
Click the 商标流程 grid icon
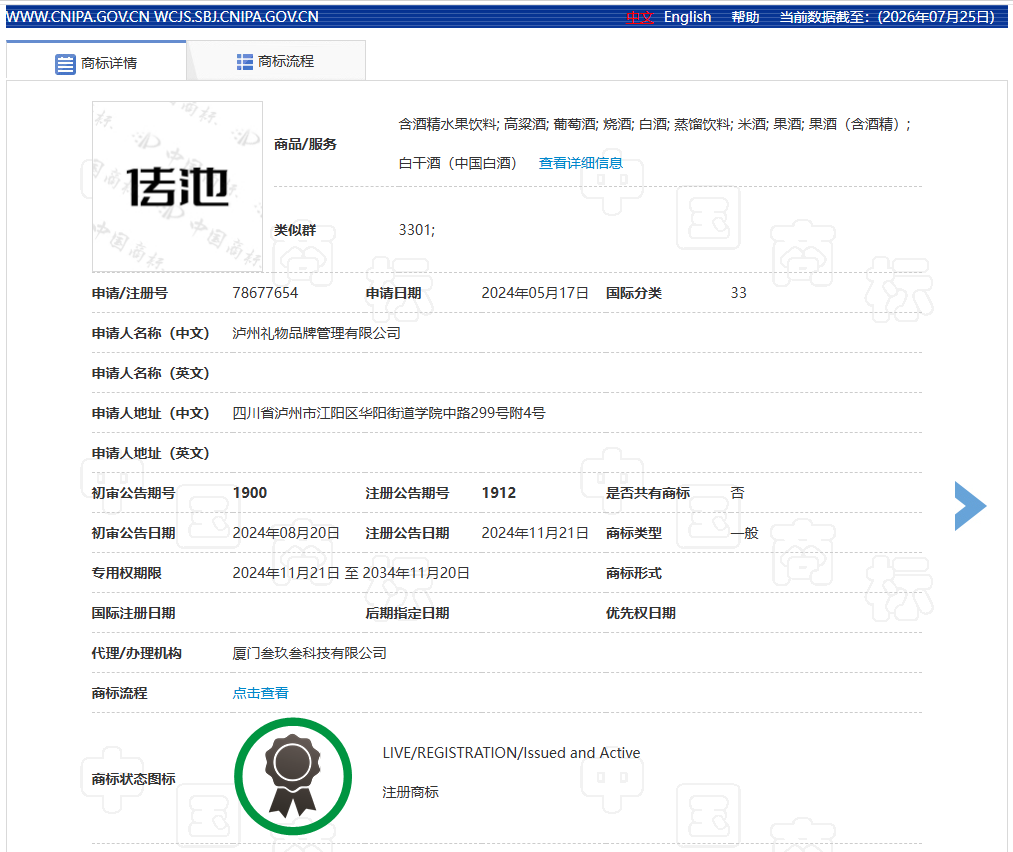pos(244,62)
